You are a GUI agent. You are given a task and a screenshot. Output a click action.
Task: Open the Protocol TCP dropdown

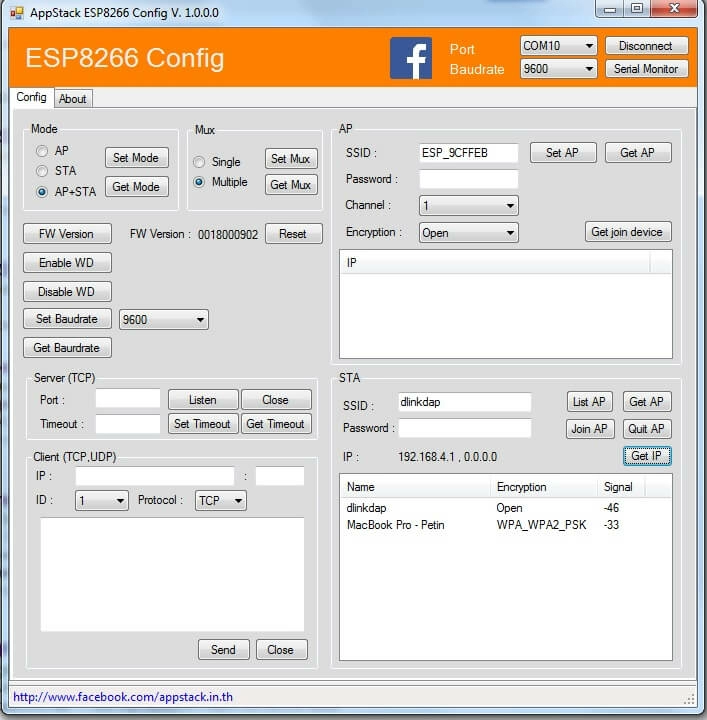point(220,500)
